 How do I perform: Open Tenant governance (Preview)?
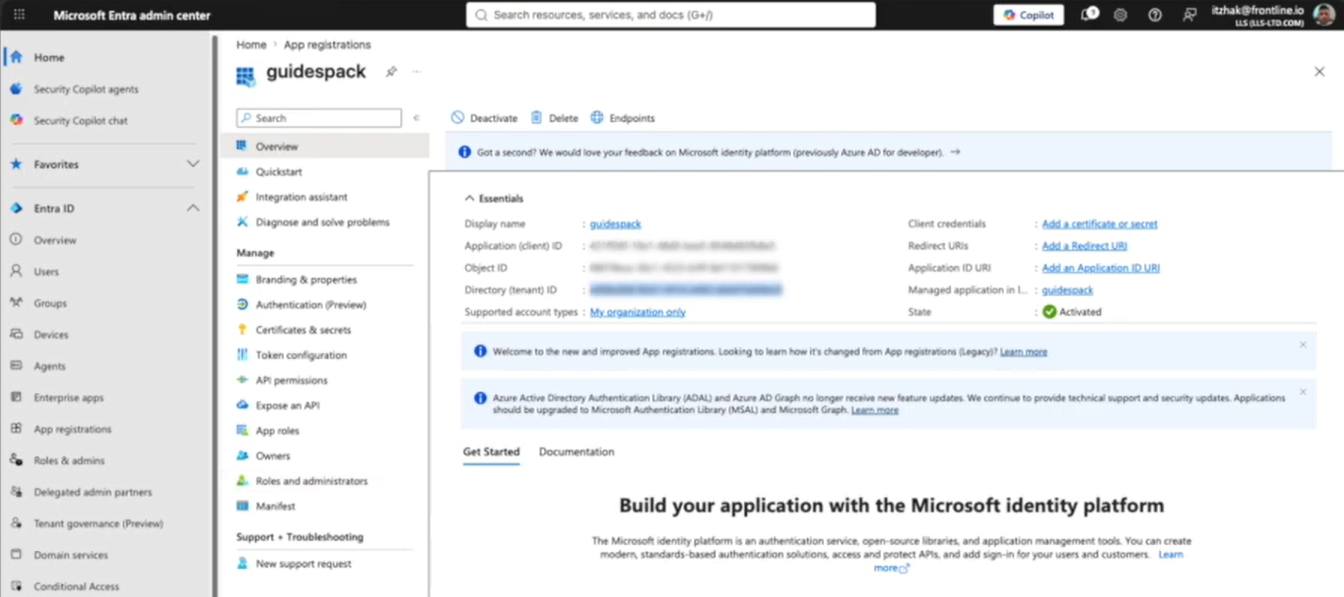(98, 524)
